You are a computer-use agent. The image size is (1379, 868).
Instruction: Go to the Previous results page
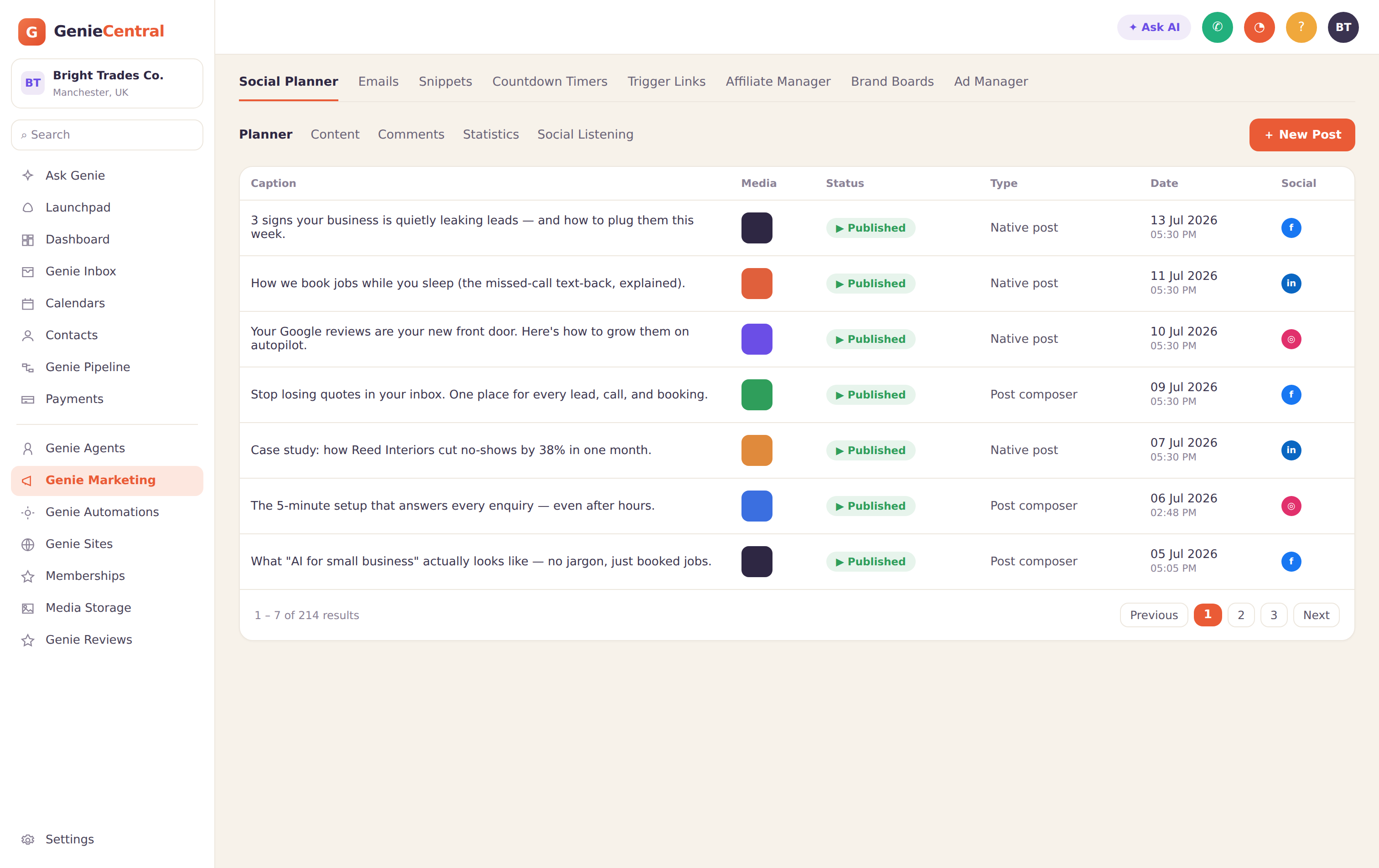1153,615
